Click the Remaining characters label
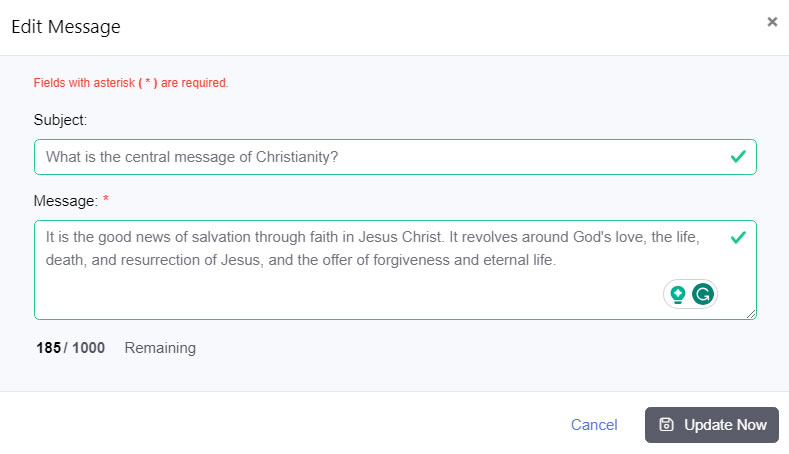The width and height of the screenshot is (789, 454). [x=160, y=348]
